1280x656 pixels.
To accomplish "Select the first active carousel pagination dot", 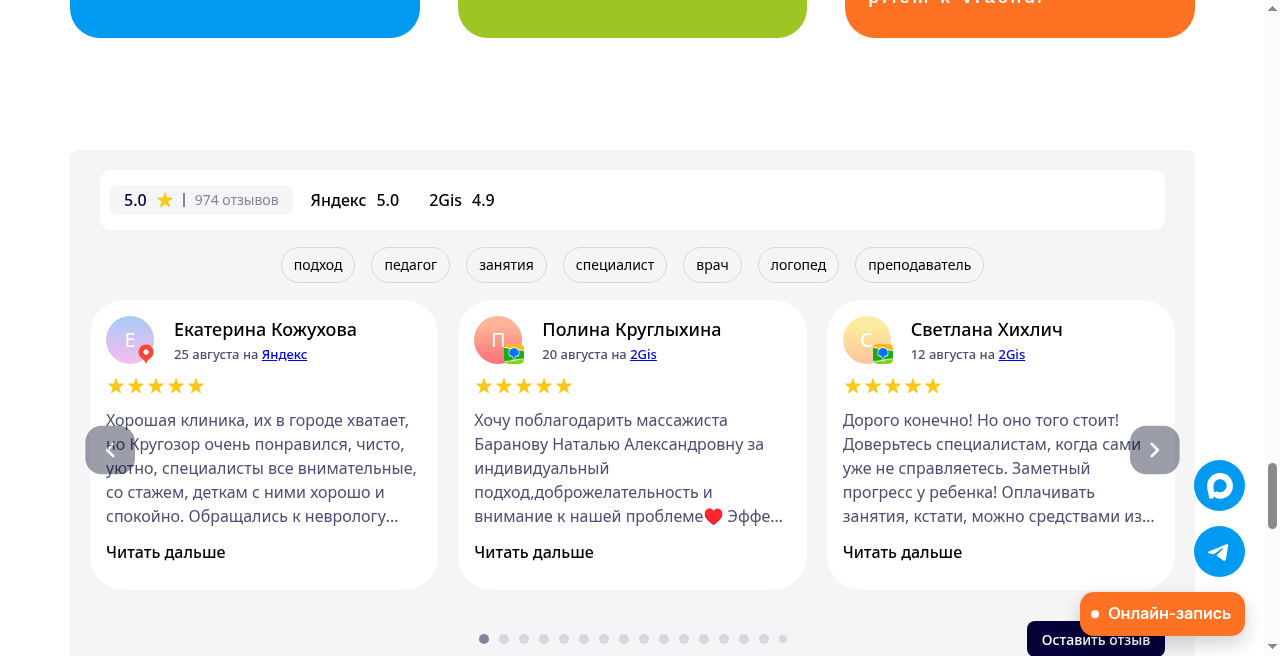I will pos(484,639).
